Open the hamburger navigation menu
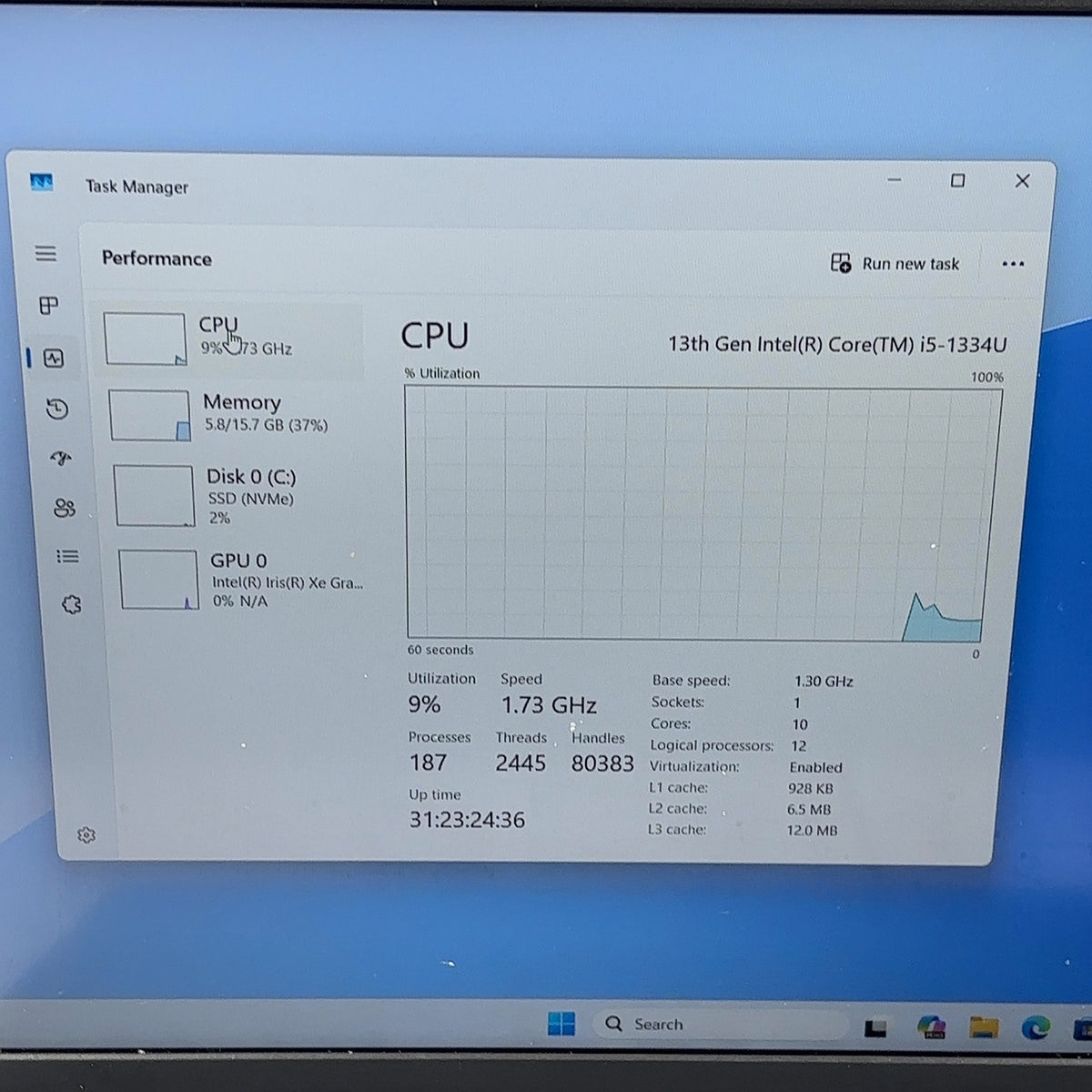The height and width of the screenshot is (1092, 1092). pos(45,254)
